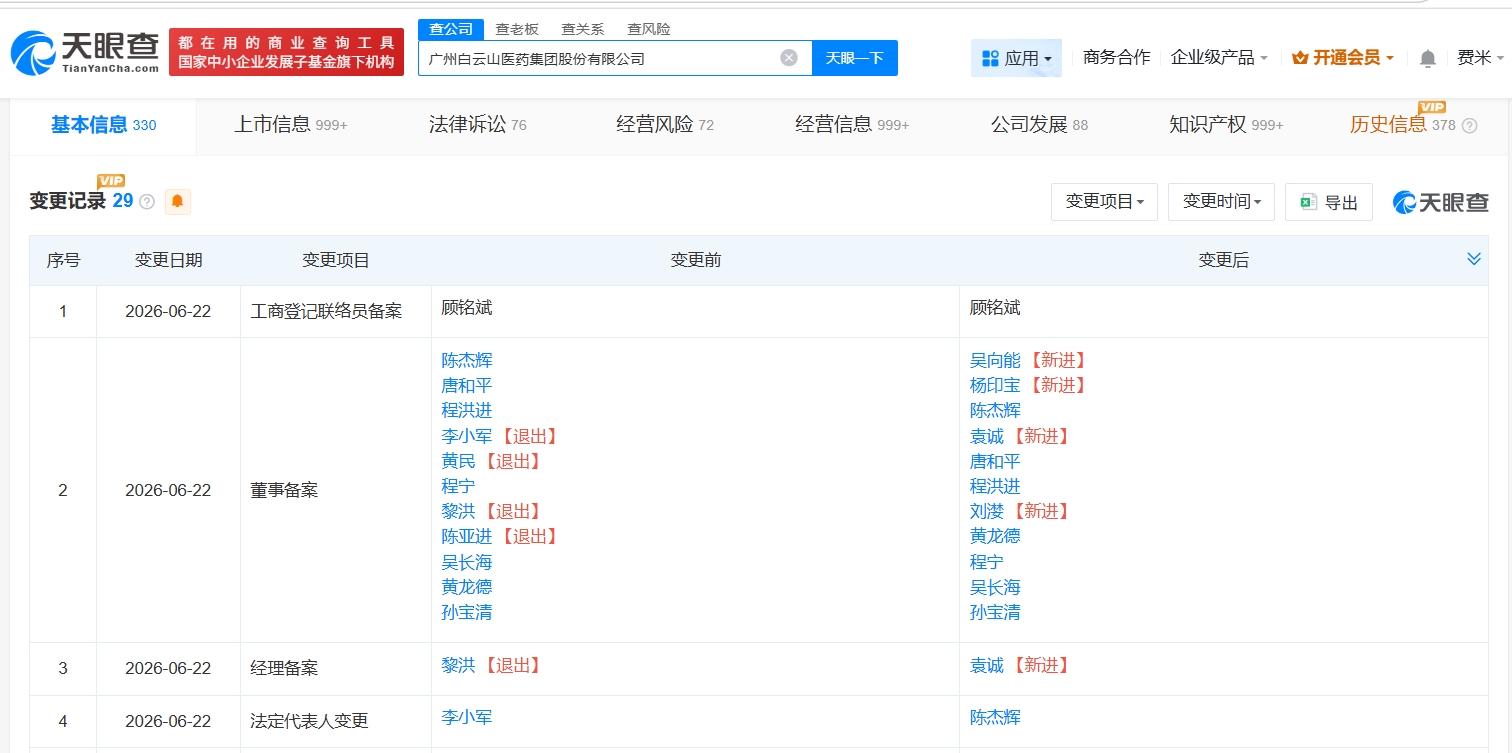Viewport: 1512px width, 753px height.
Task: Select the 历史信息 tab
Action: [1403, 125]
